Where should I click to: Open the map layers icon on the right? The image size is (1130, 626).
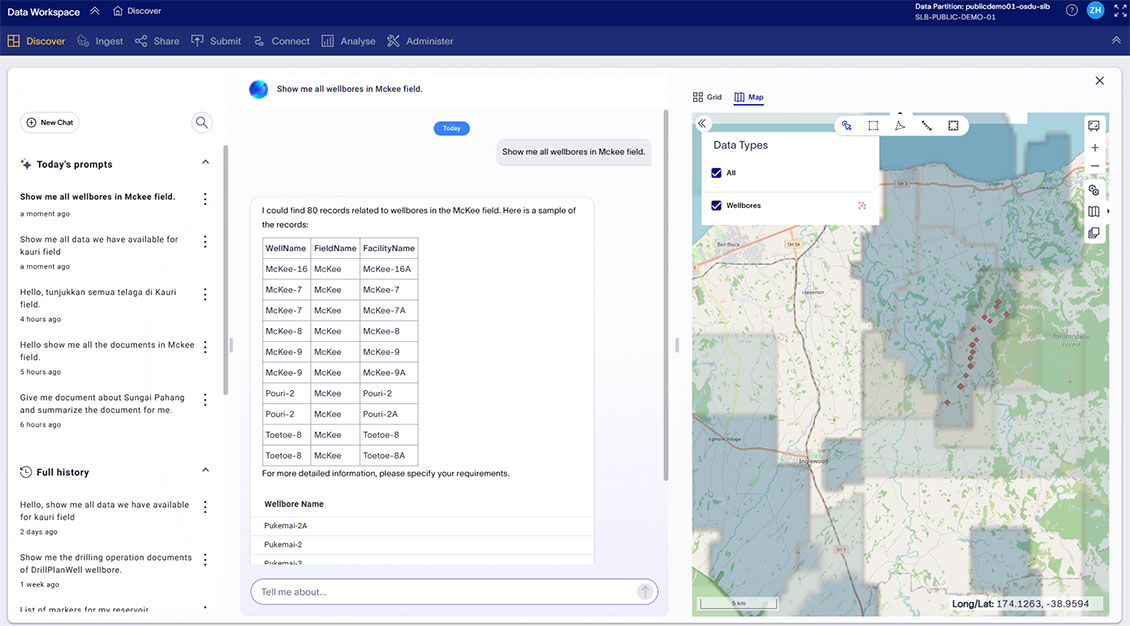coord(1094,232)
